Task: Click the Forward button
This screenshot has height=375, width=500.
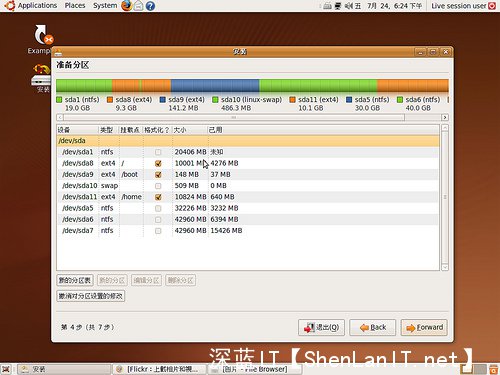Action: click(x=424, y=328)
